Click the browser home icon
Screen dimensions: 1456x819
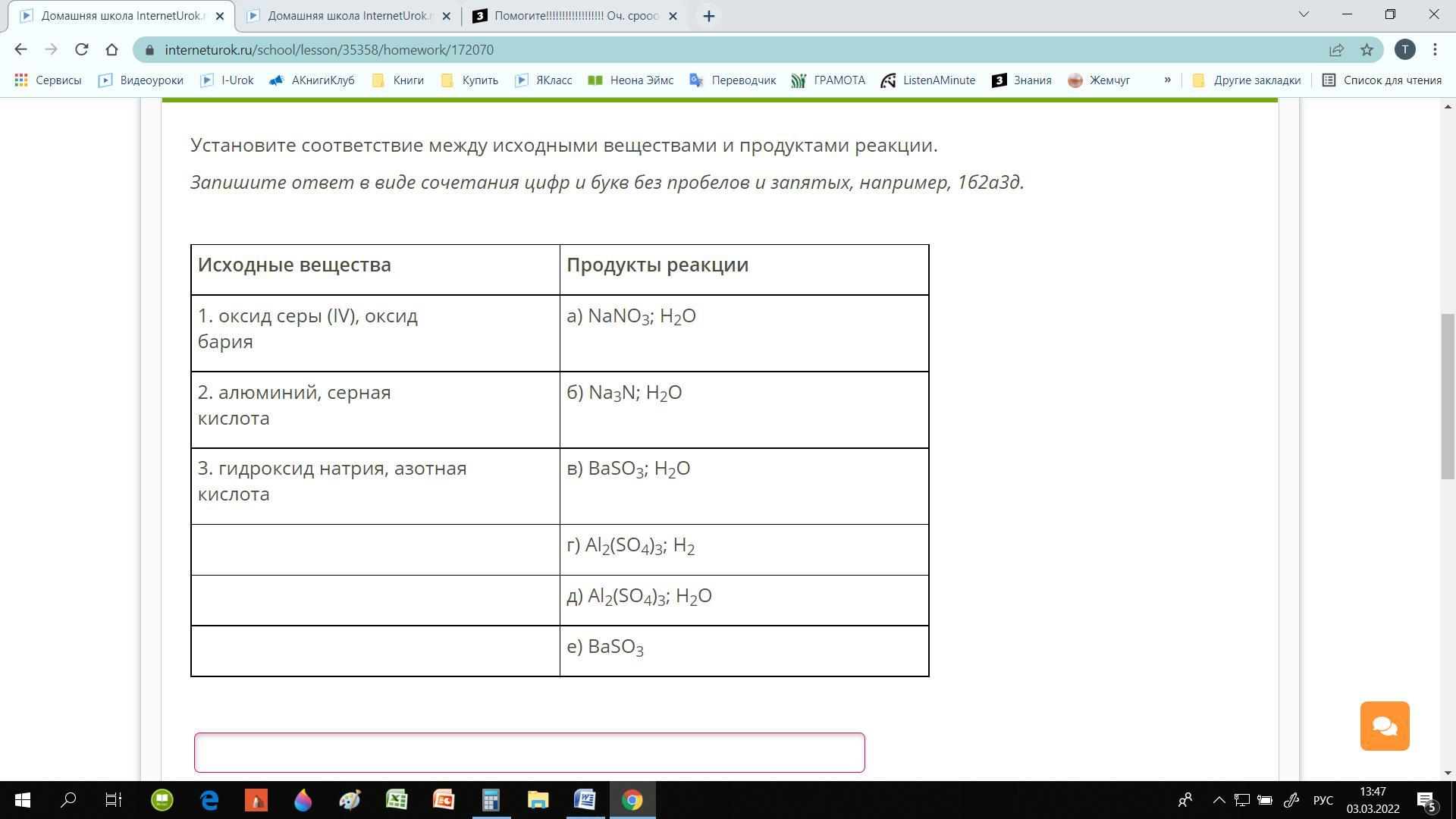111,49
